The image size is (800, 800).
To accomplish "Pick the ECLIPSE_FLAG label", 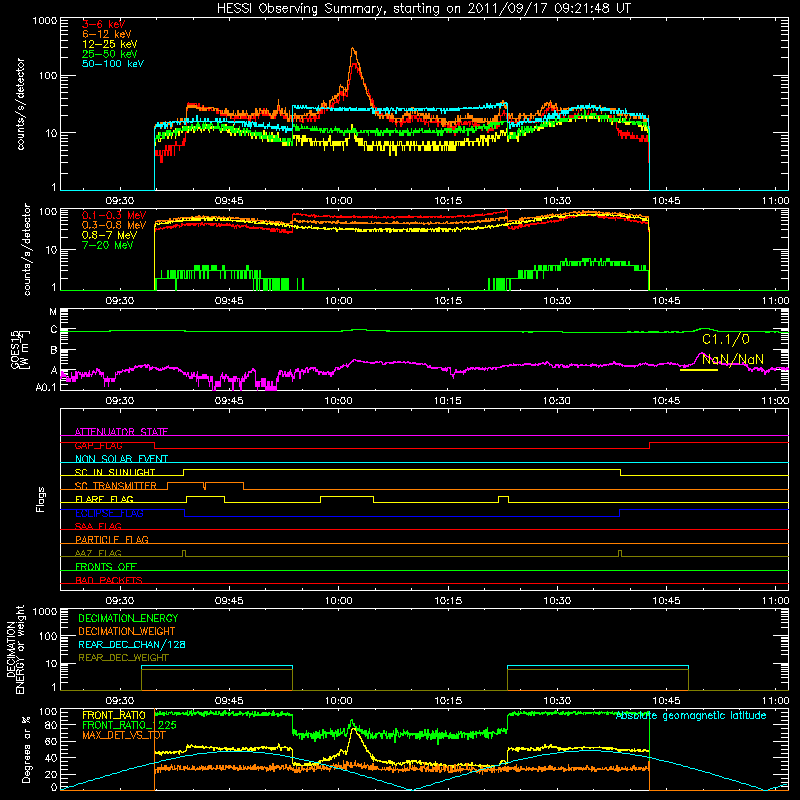I will point(109,513).
